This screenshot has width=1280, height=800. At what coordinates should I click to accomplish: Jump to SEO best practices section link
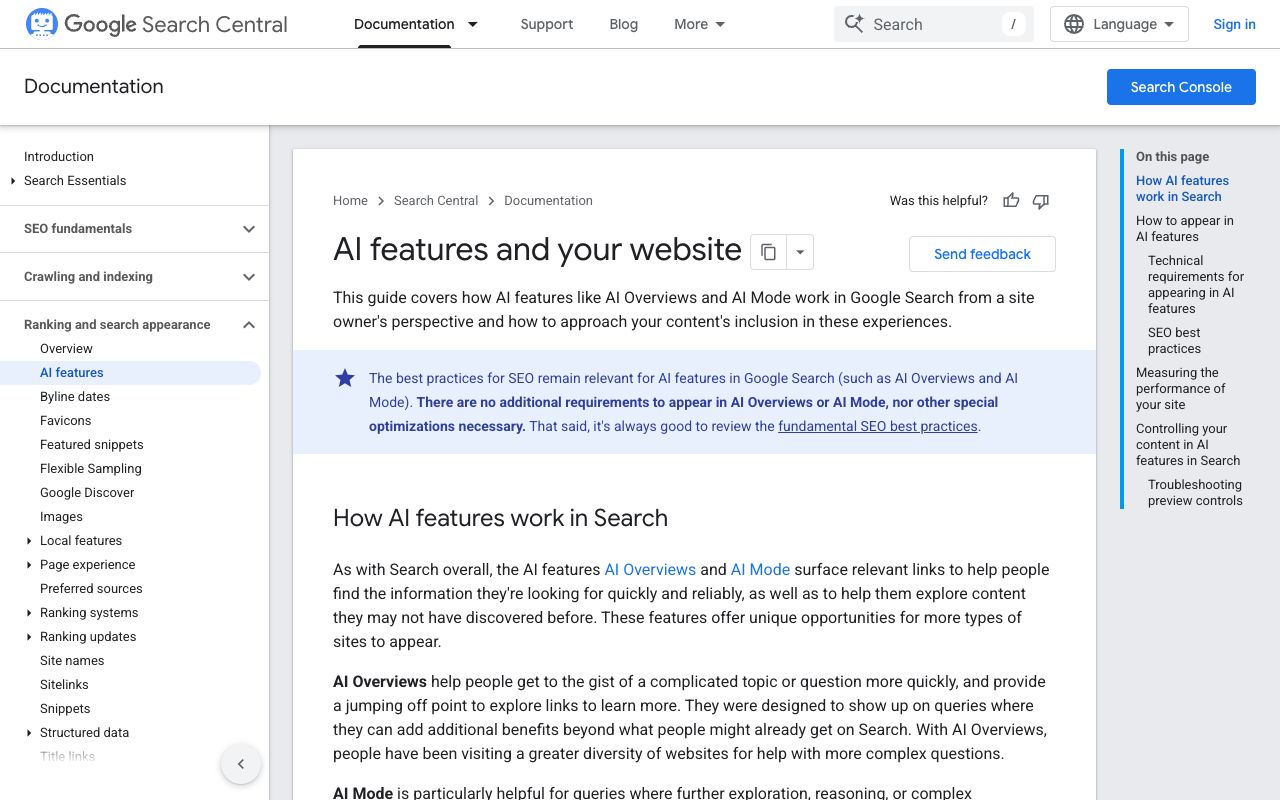[x=1174, y=341]
